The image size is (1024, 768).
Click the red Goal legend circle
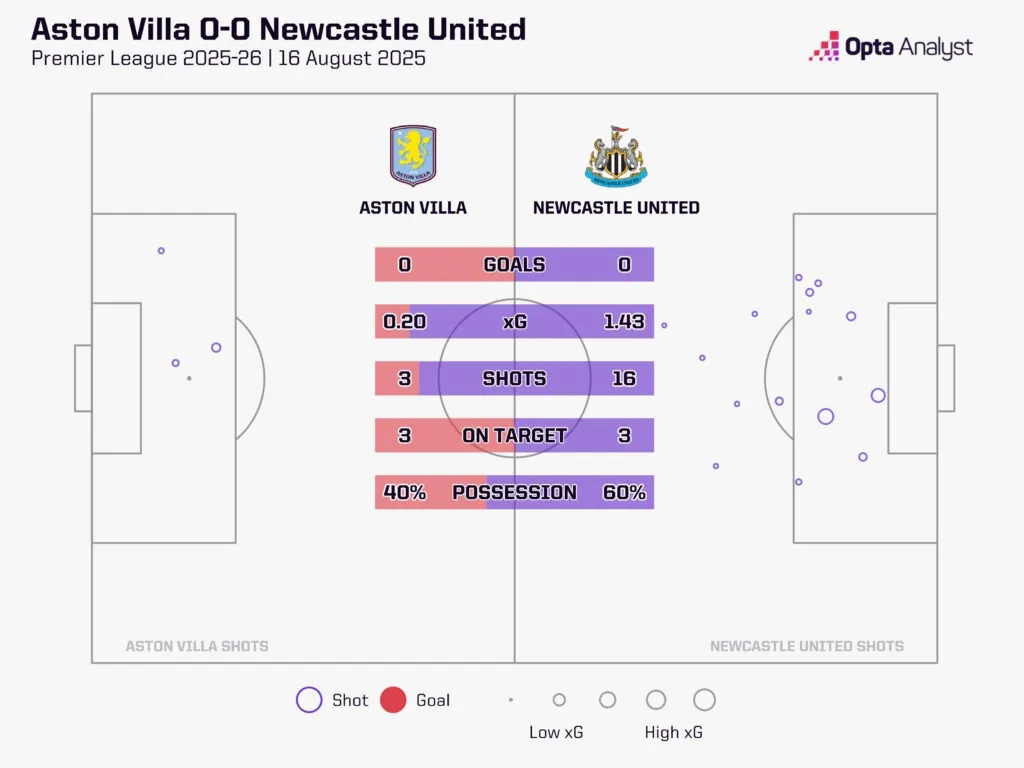pos(393,700)
